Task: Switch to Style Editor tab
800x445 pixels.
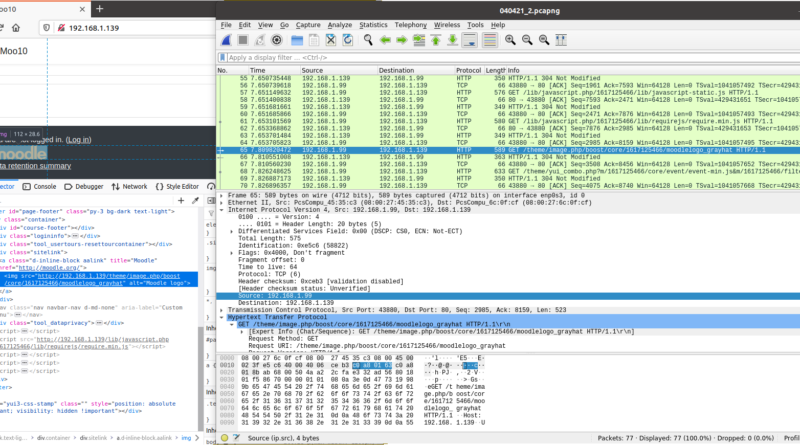Action: tap(177, 187)
